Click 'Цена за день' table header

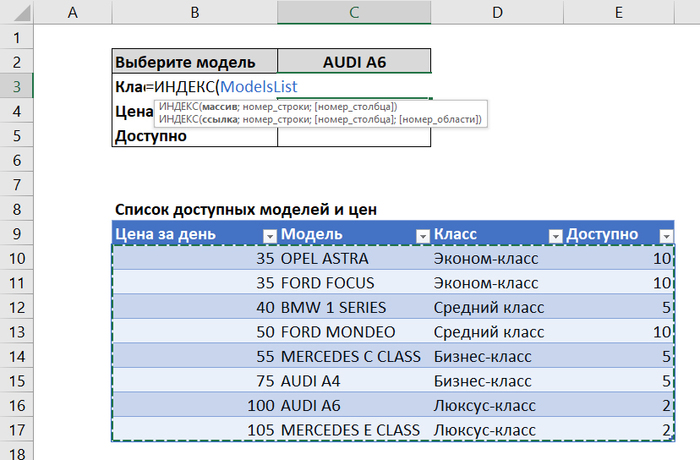point(165,234)
